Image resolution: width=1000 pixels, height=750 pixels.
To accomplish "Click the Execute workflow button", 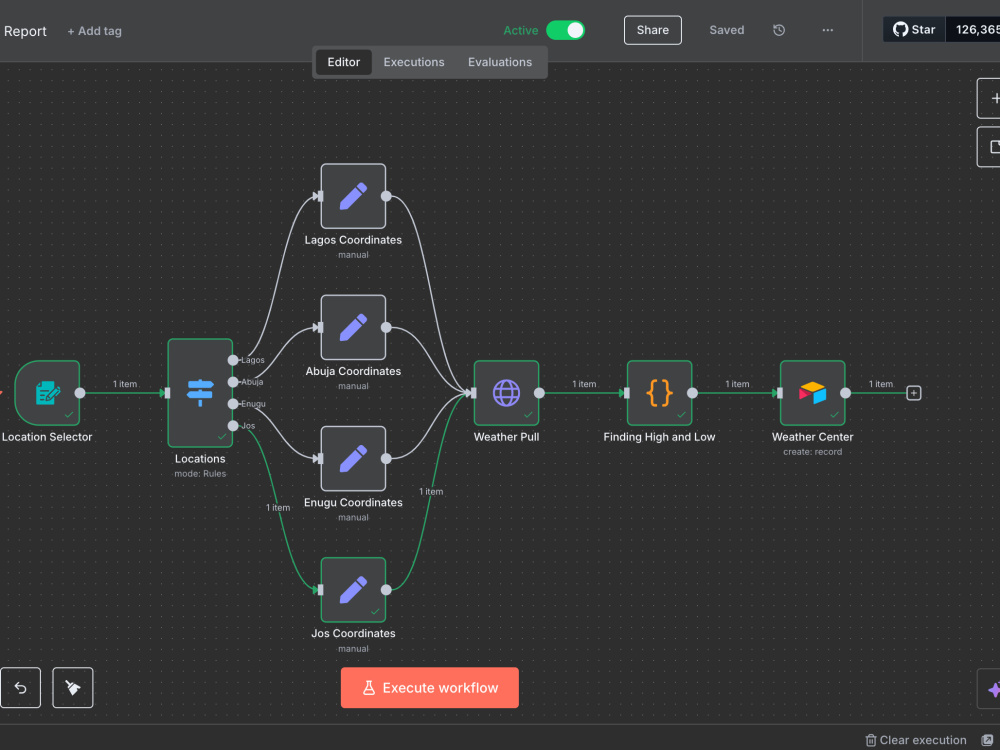I will 430,688.
